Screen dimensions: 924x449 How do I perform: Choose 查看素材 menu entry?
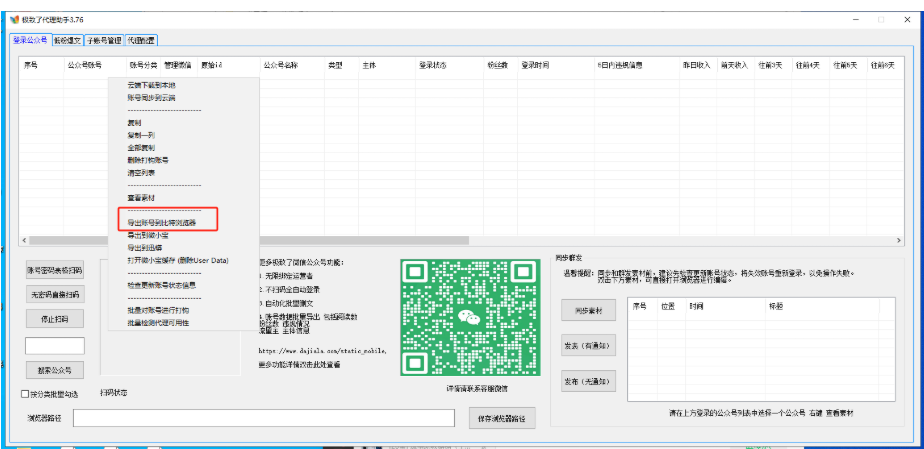(x=141, y=198)
